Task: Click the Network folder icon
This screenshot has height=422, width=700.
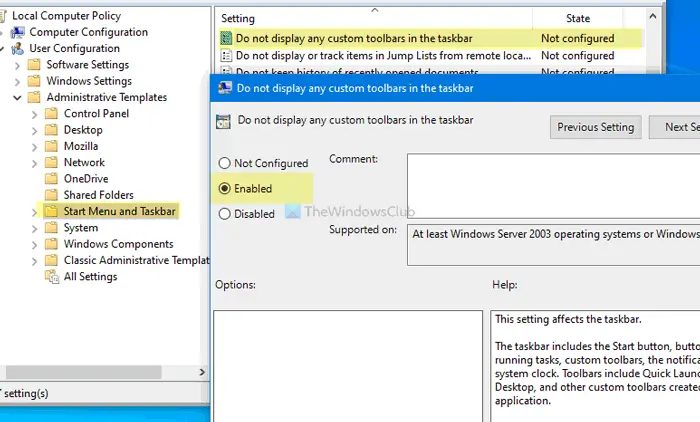Action: tap(51, 163)
